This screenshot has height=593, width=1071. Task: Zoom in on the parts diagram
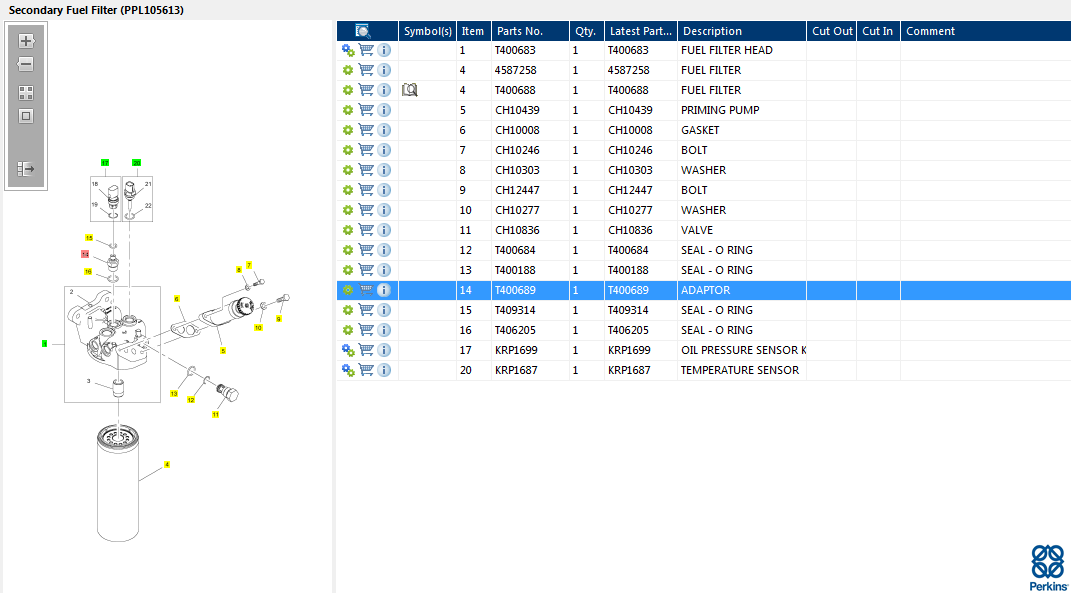(x=26, y=41)
